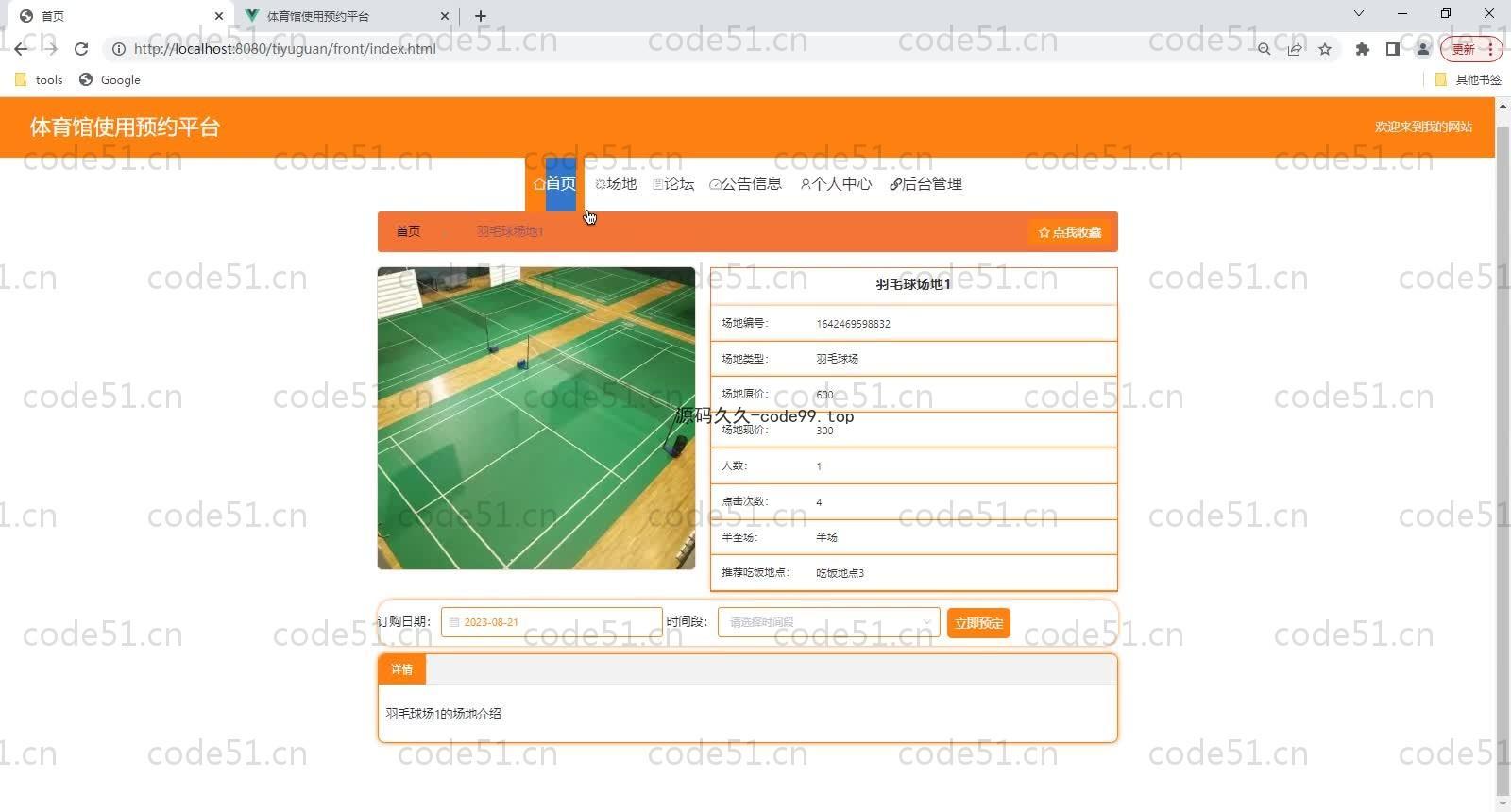Reload the current page
Image resolution: width=1511 pixels, height=812 pixels.
[x=81, y=49]
